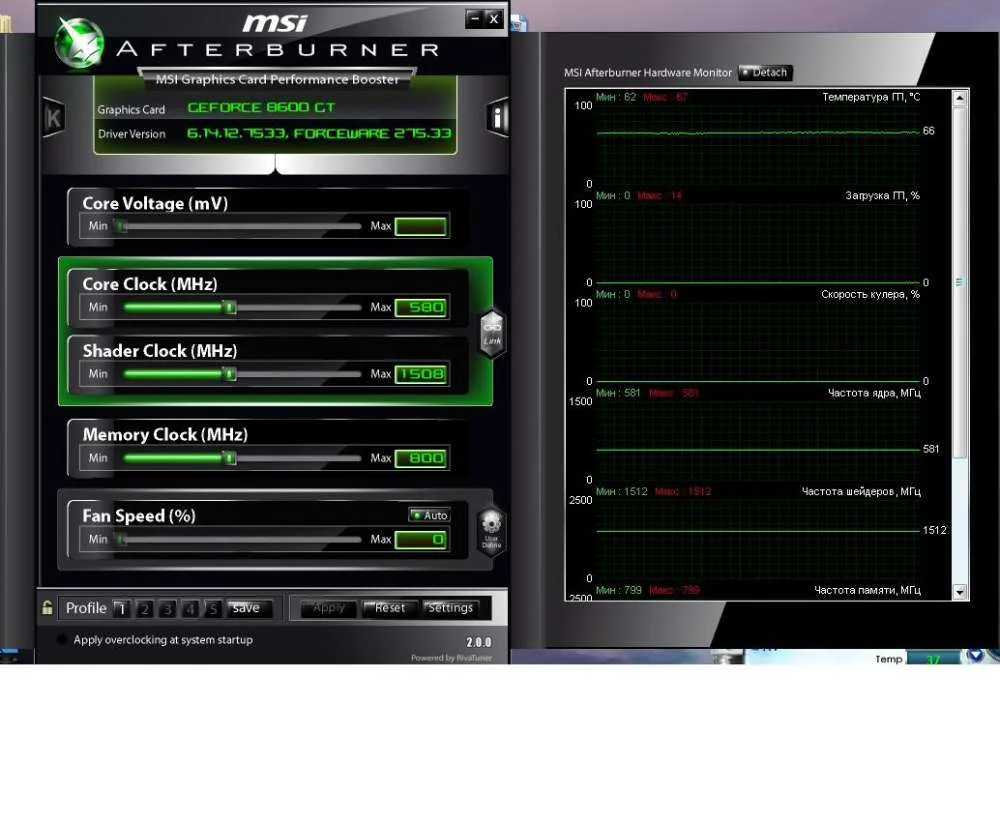This screenshot has height=823, width=1000.
Task: Click the 2.0.0 version number
Action: click(478, 642)
